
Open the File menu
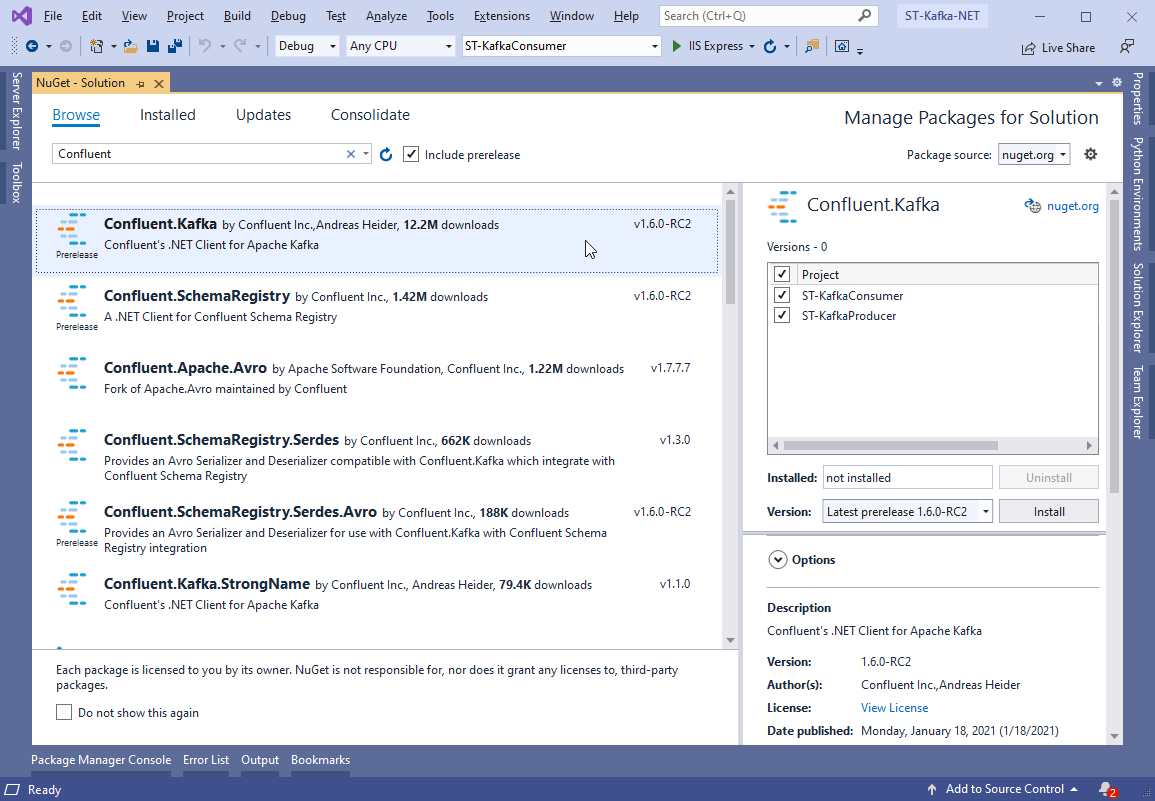tap(52, 15)
